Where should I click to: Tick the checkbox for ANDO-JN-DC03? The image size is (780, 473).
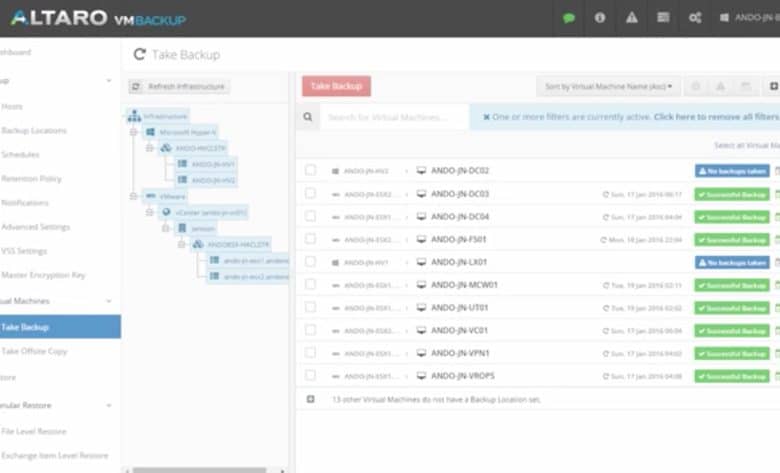point(310,193)
